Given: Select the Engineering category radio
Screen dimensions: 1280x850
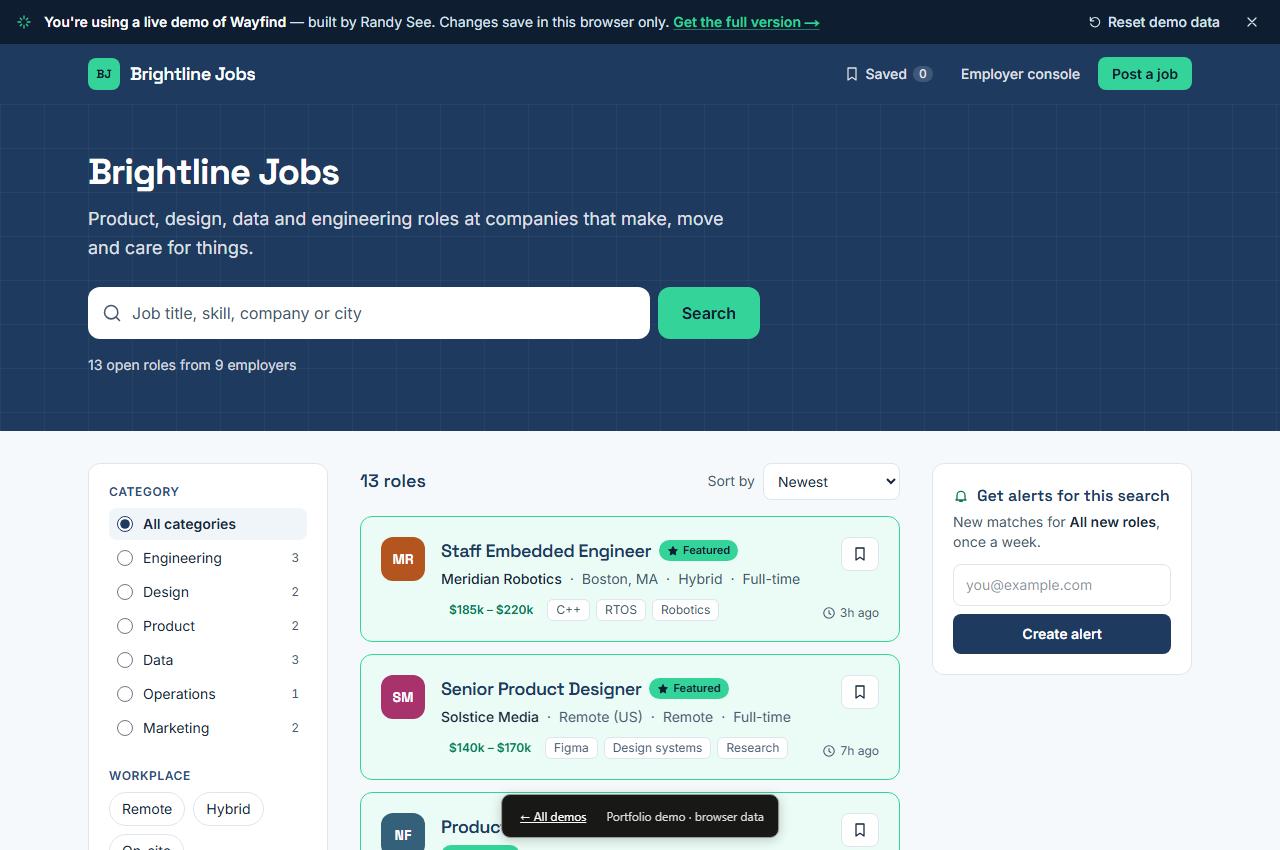Looking at the screenshot, I should pyautogui.click(x=125, y=558).
